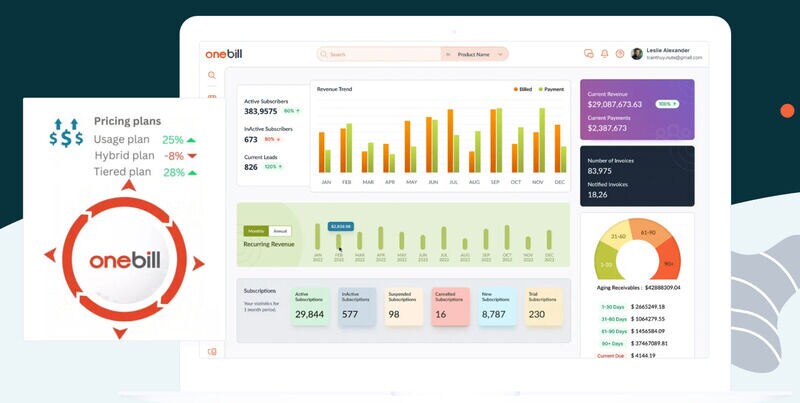Click Leslie Alexander's profile avatar
Screen dimensions: 800x403
click(x=637, y=53)
